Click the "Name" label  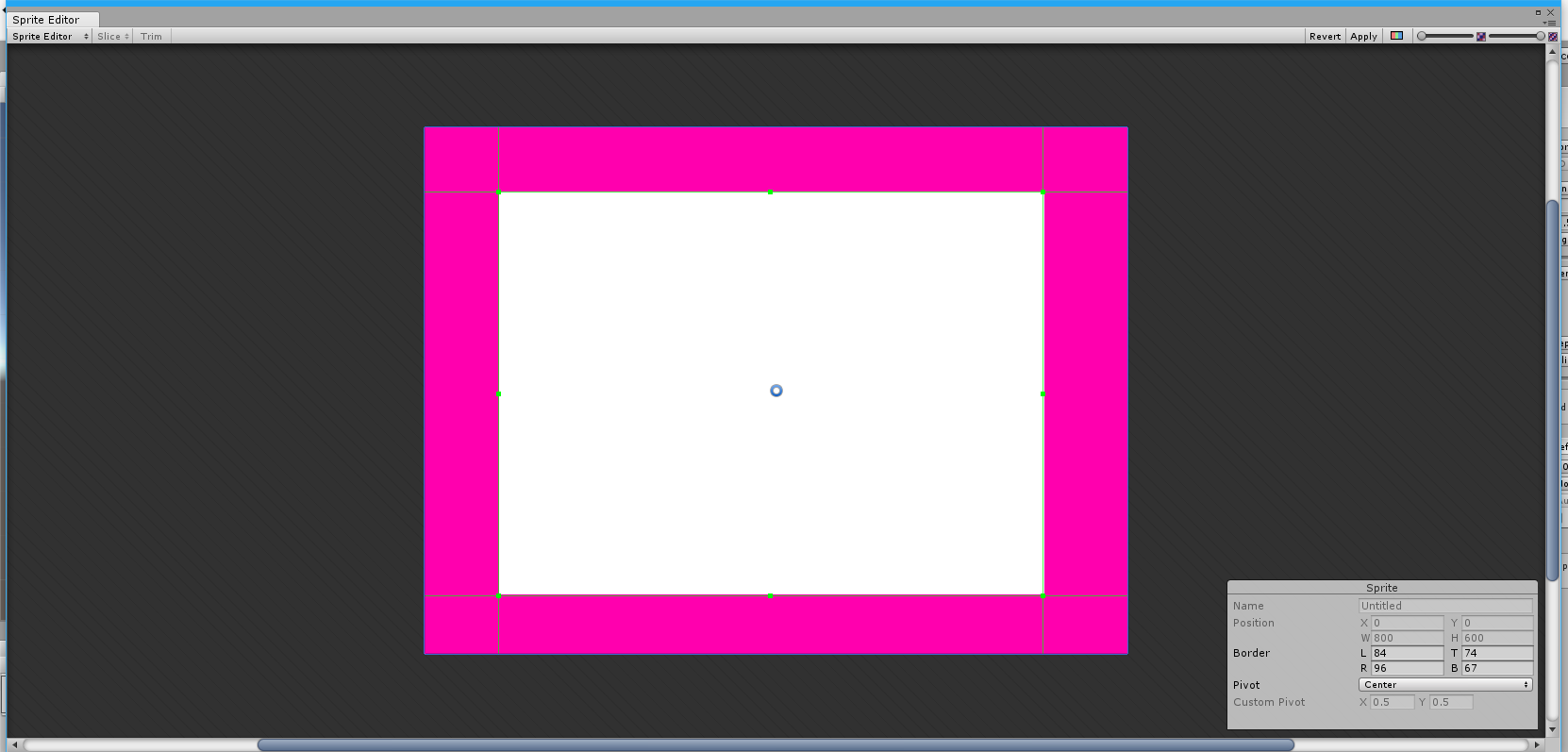1248,606
